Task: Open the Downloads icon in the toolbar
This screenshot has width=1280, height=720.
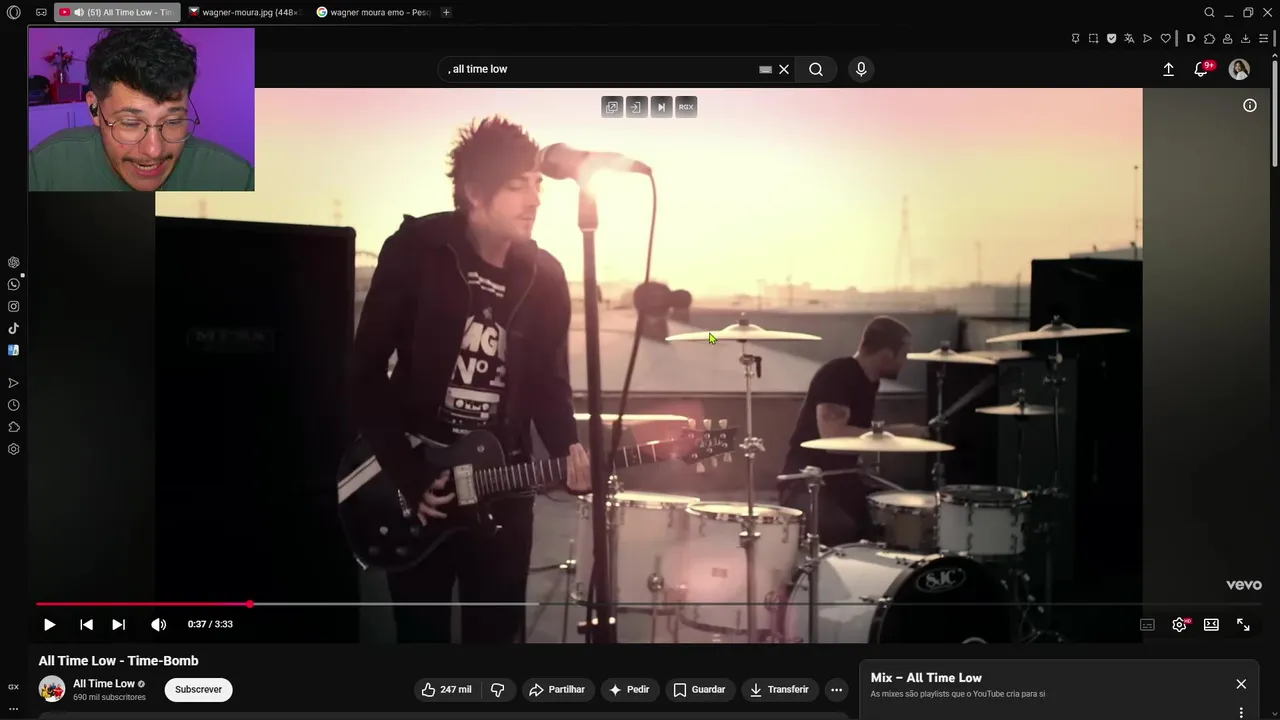Action: tap(1245, 39)
